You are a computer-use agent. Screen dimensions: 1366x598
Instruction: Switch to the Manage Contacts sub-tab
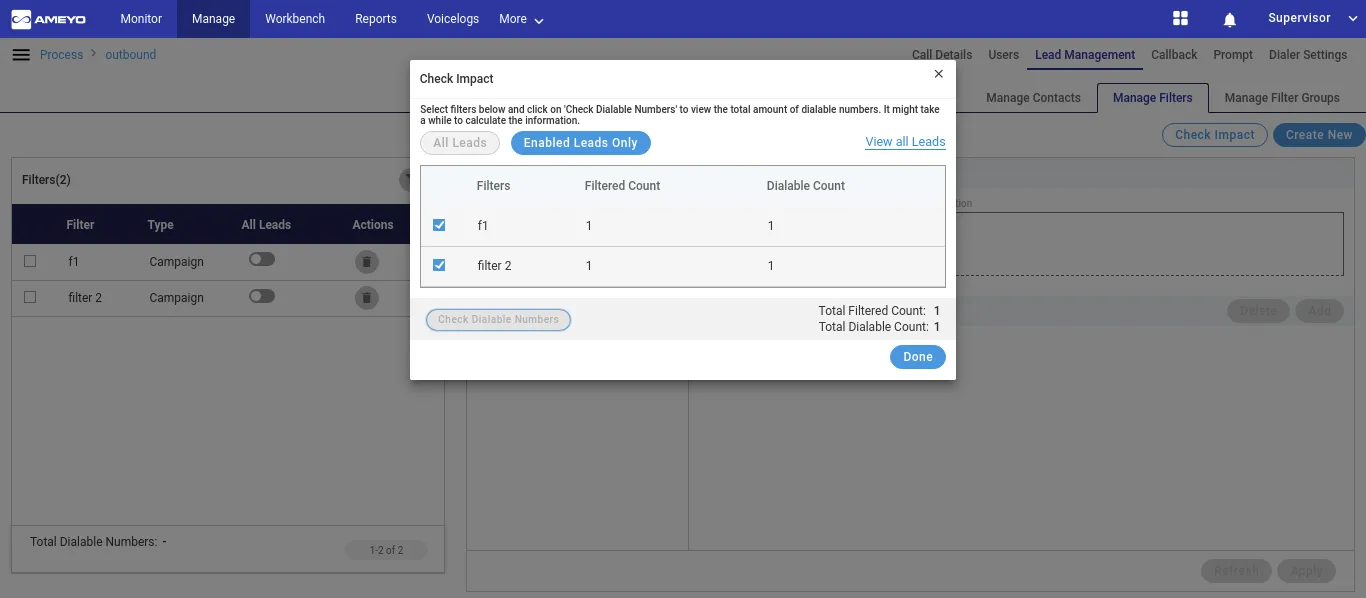click(x=1033, y=98)
